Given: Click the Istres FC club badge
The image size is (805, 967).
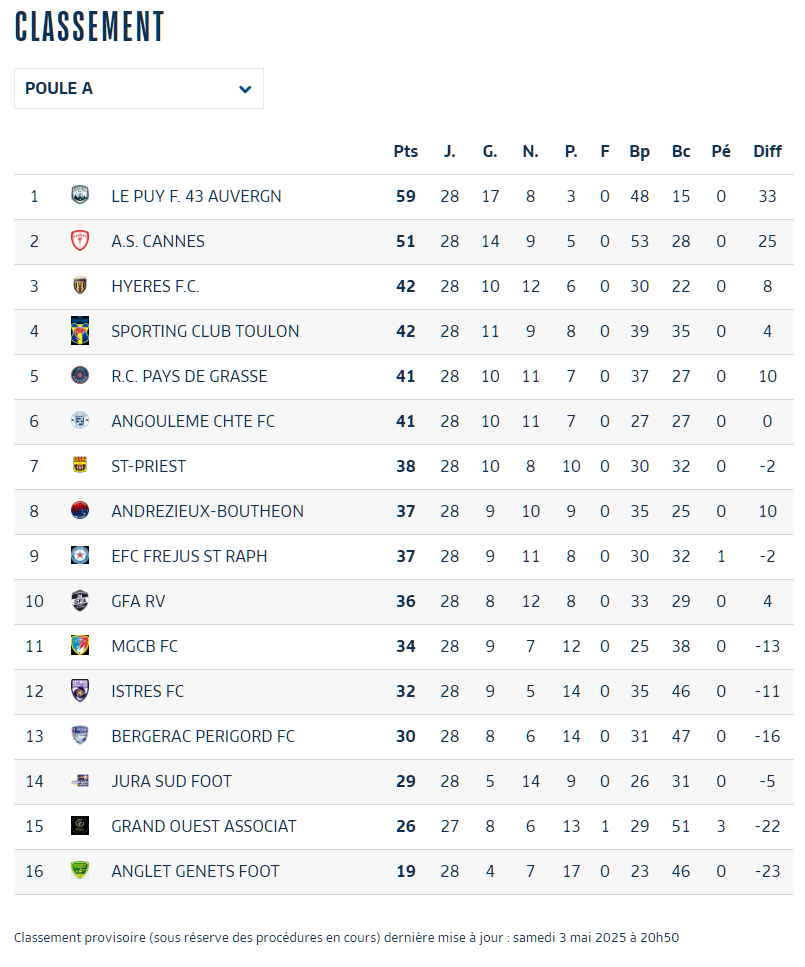Looking at the screenshot, I should click(x=80, y=691).
